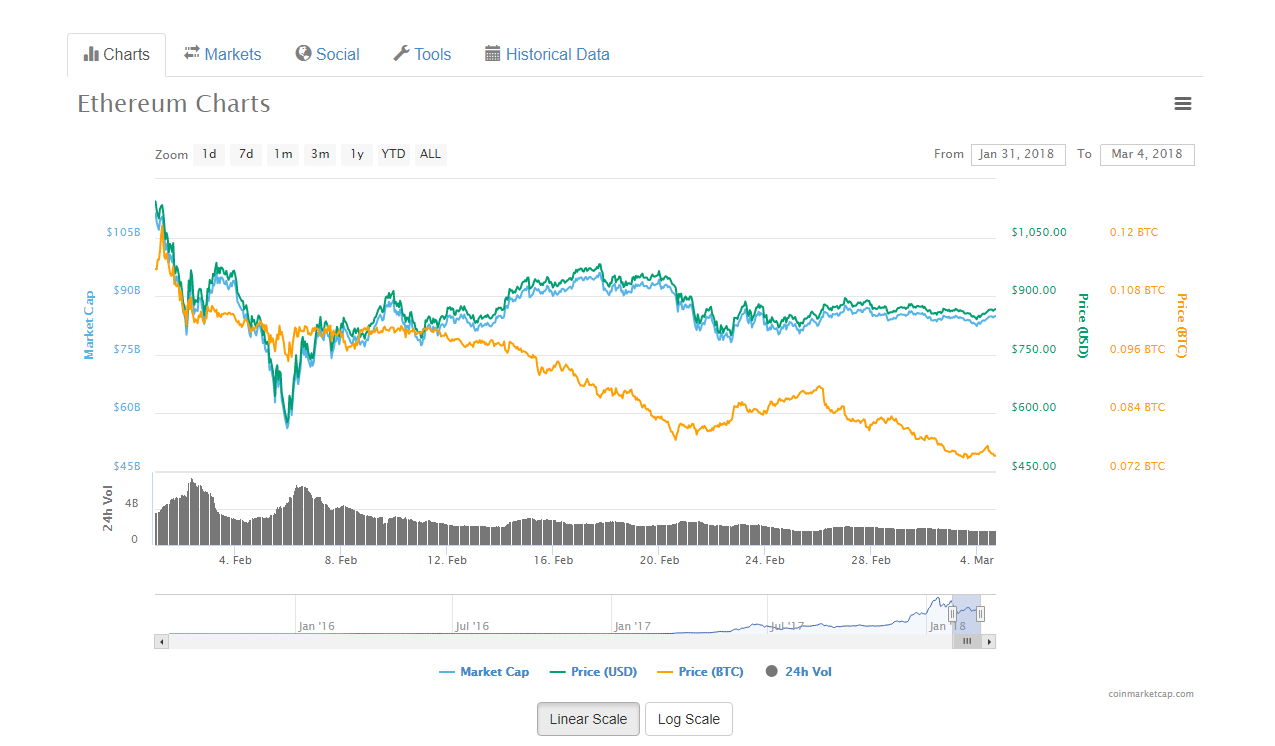Edit the To date field
This screenshot has height=746, width=1275.
click(1147, 154)
